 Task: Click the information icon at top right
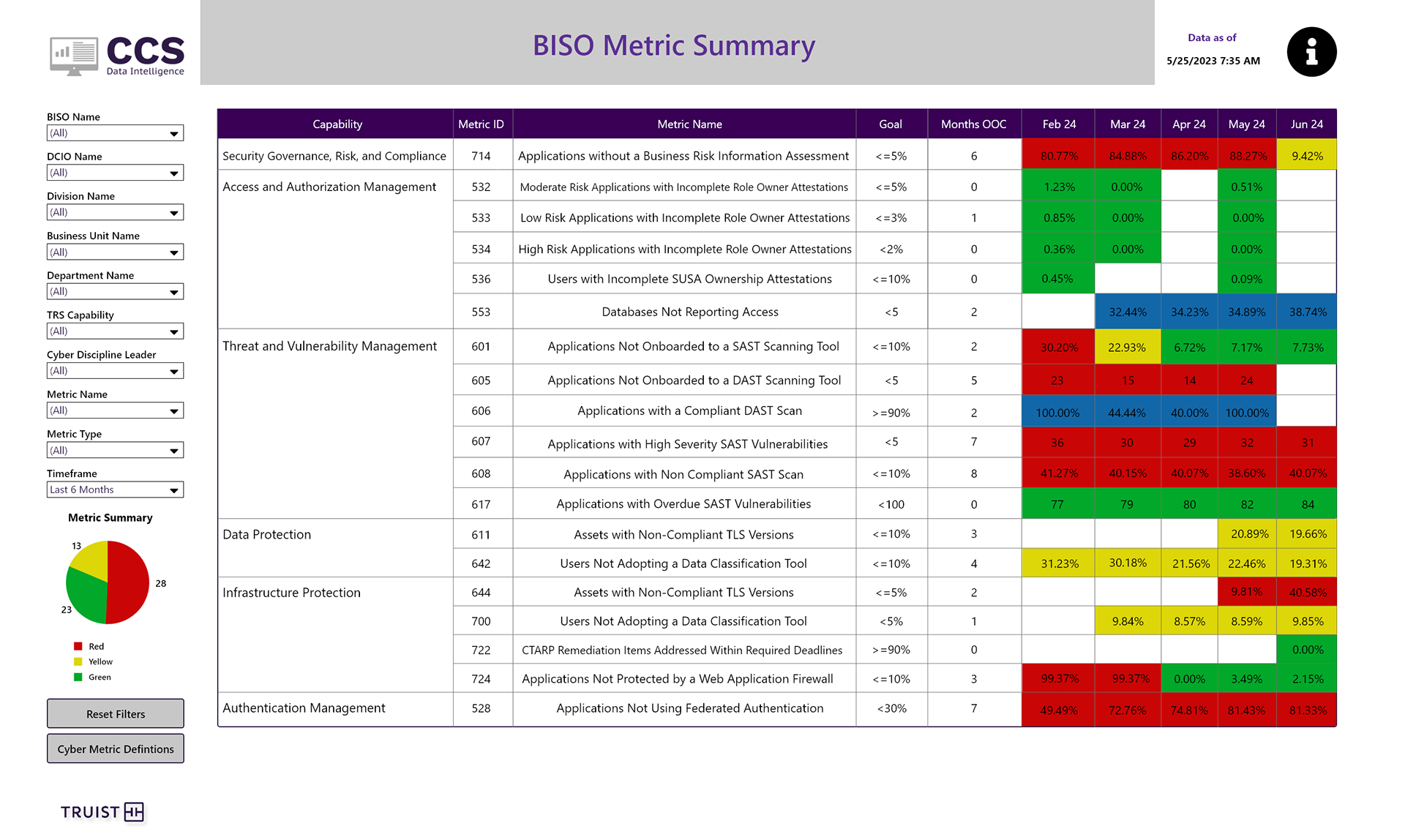tap(1311, 52)
